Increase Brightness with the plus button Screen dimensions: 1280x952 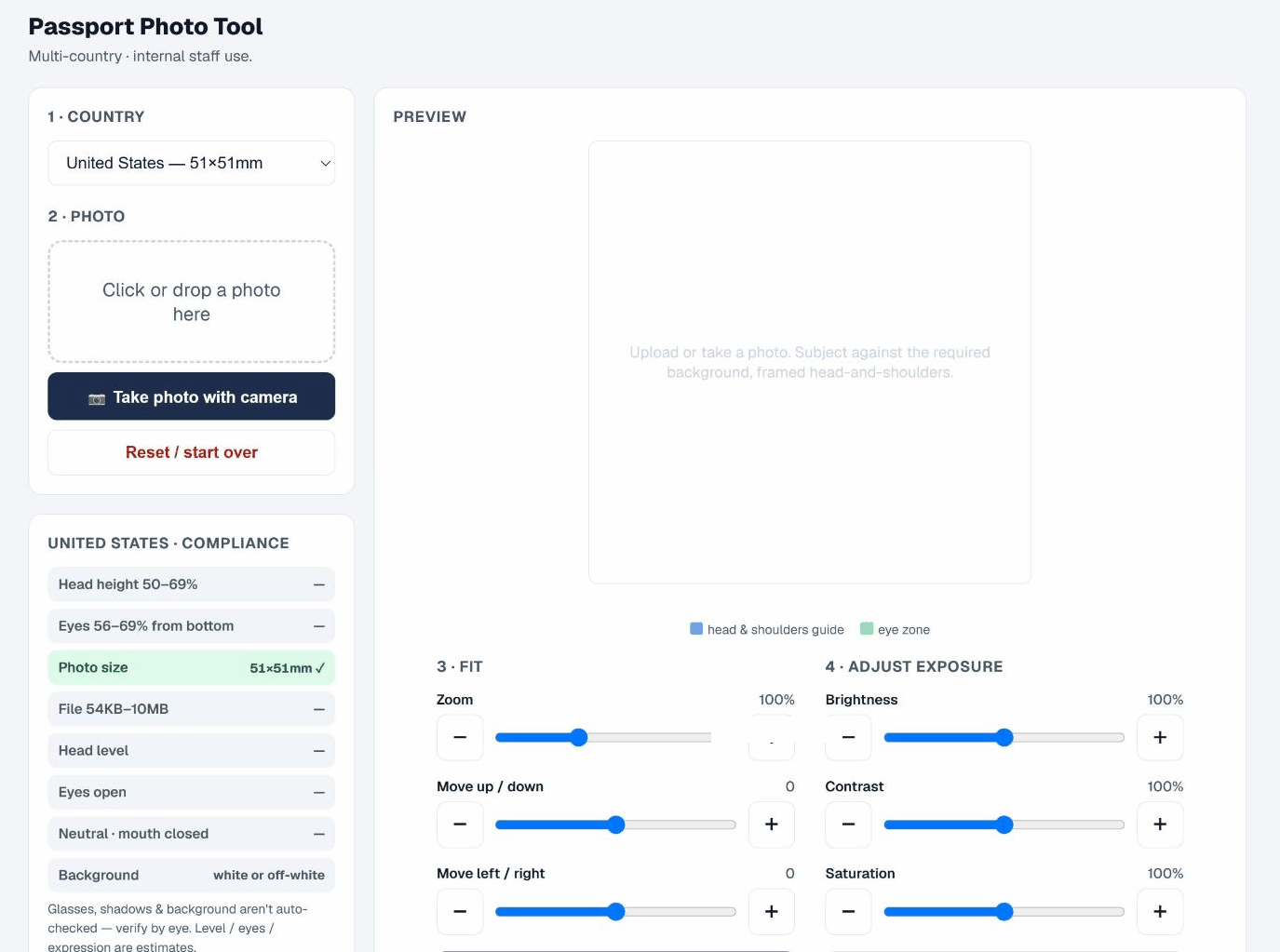[1160, 737]
